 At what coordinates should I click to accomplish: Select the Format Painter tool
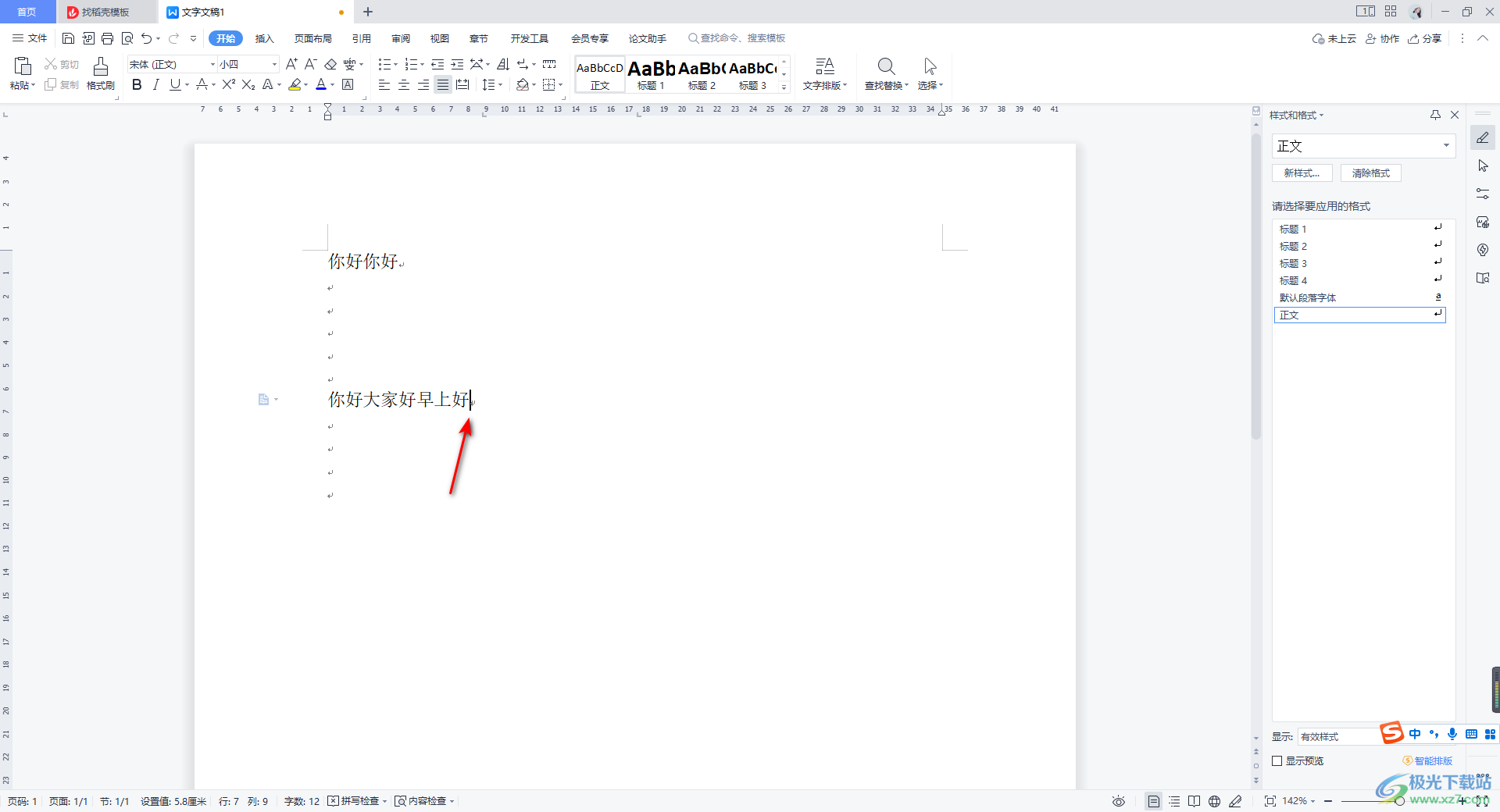click(101, 73)
